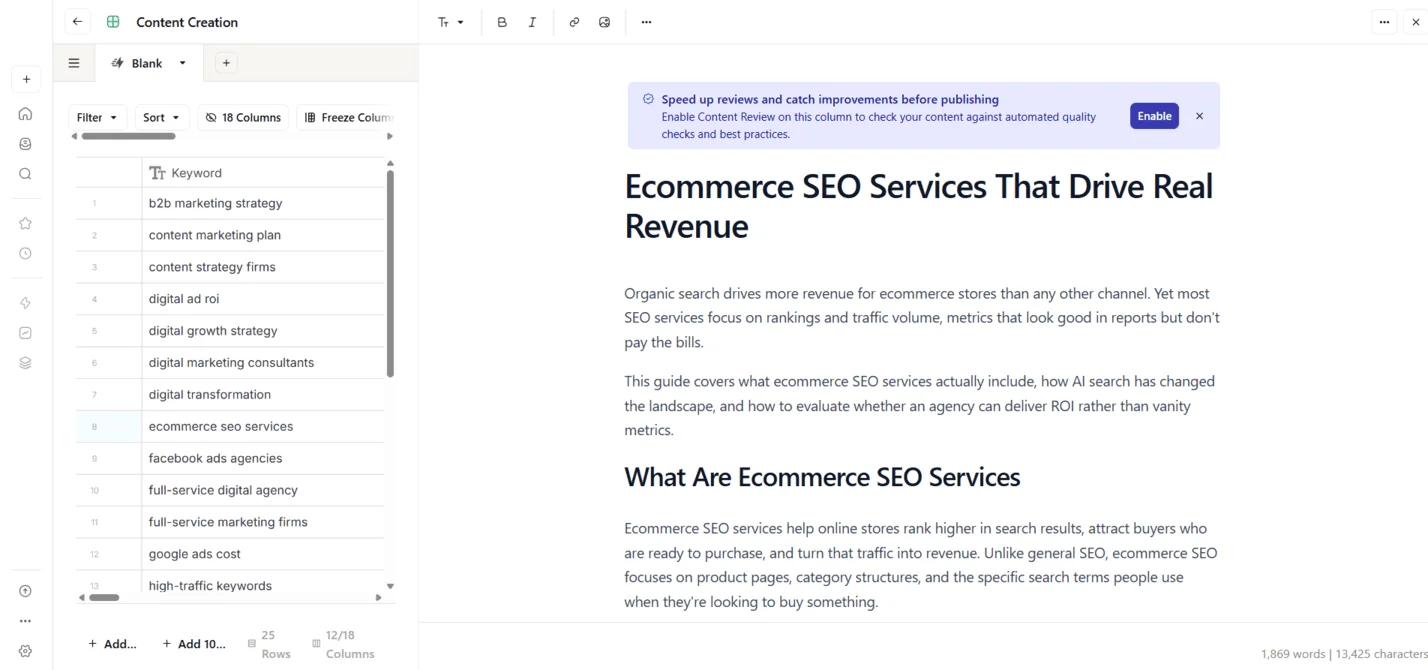Open the stacked layers icon in sidebar
Viewport: 1428px width, 670px height.
tap(26, 363)
